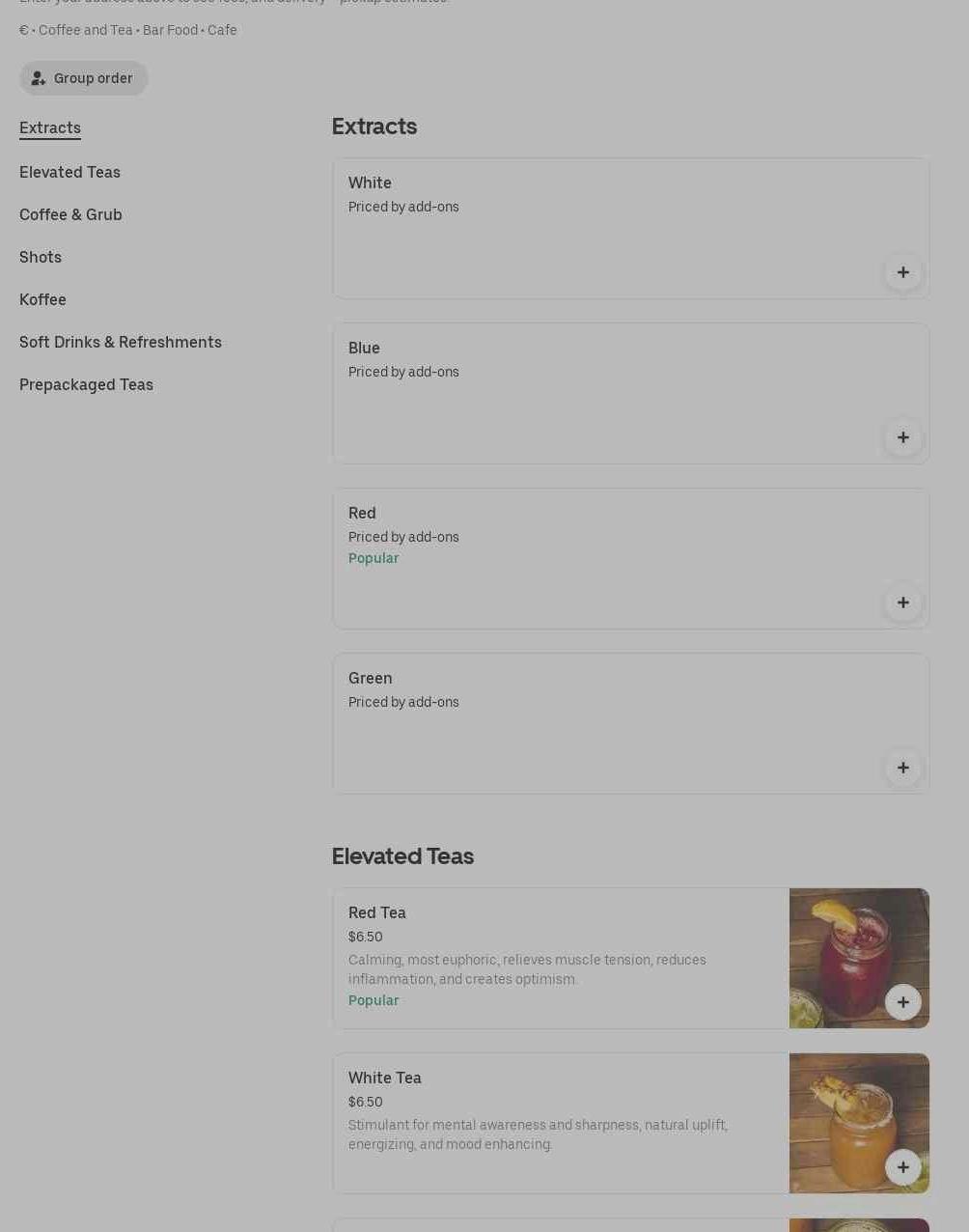Go to Coffee & Grub category
The image size is (969, 1232).
pos(70,214)
